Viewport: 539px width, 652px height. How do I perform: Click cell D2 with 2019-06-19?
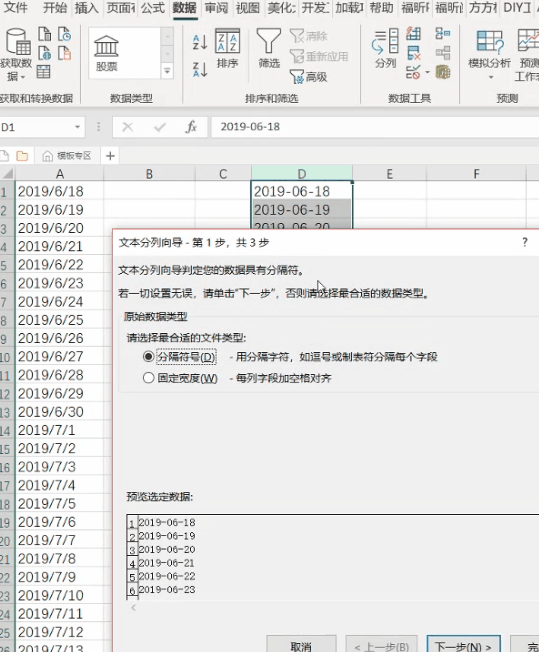(x=302, y=210)
